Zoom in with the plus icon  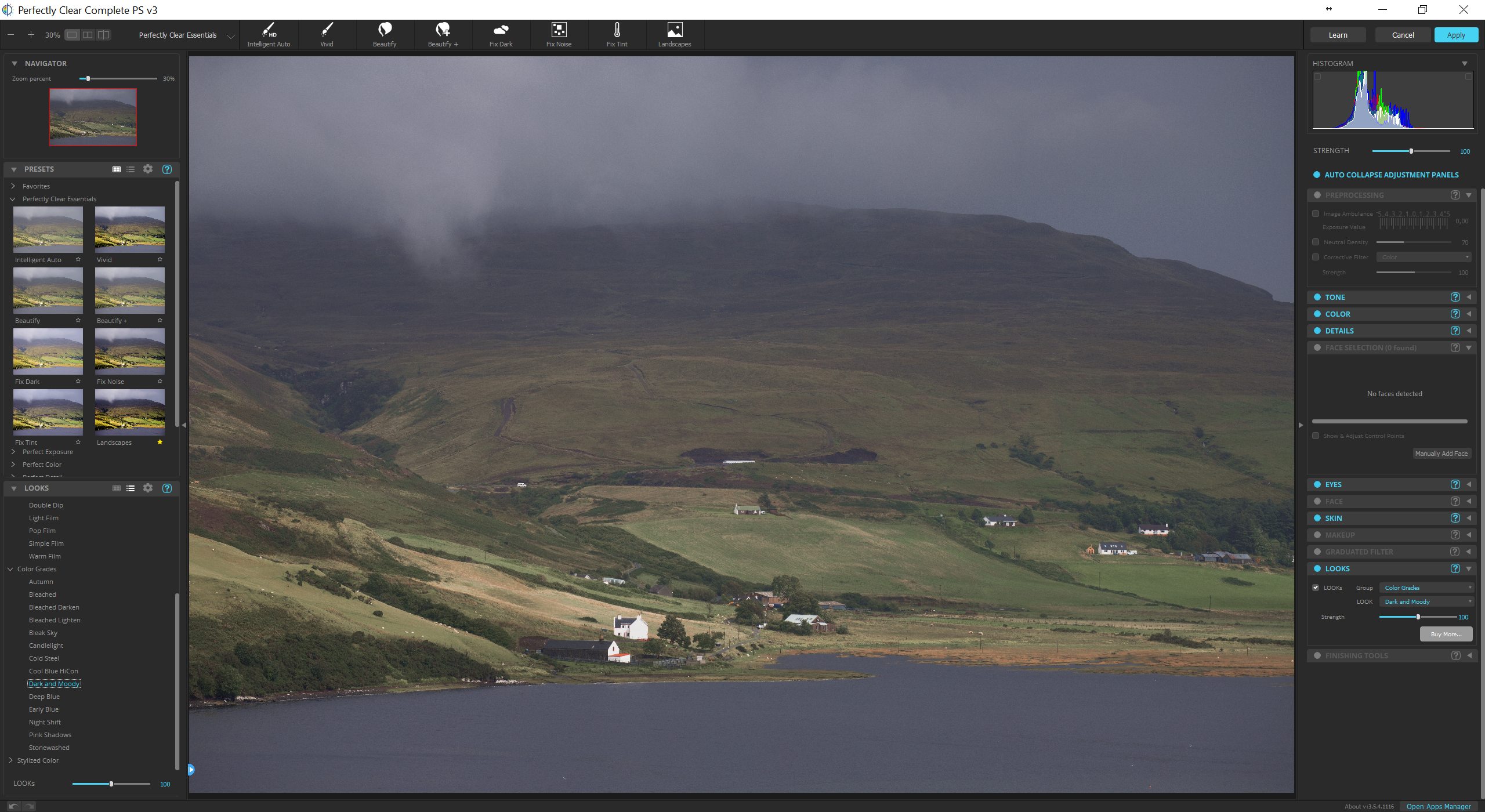point(31,35)
